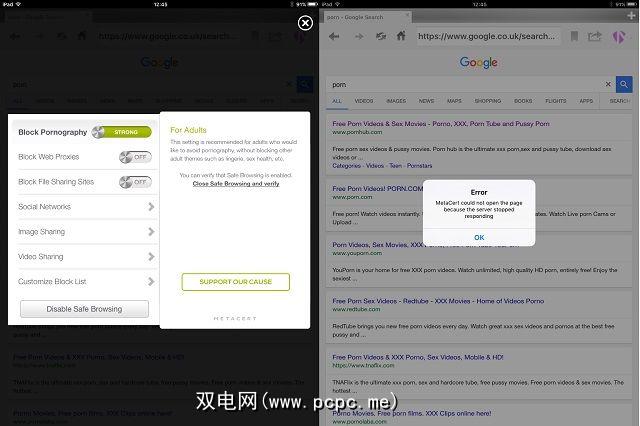640x426 pixels.
Task: Add new tab with plus icon
Action: point(631,16)
